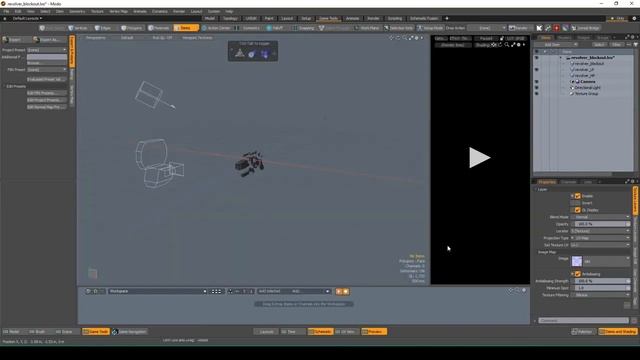This screenshot has width=640, height=360.
Task: Click the green icon in top toolbar
Action: (x=548, y=28)
